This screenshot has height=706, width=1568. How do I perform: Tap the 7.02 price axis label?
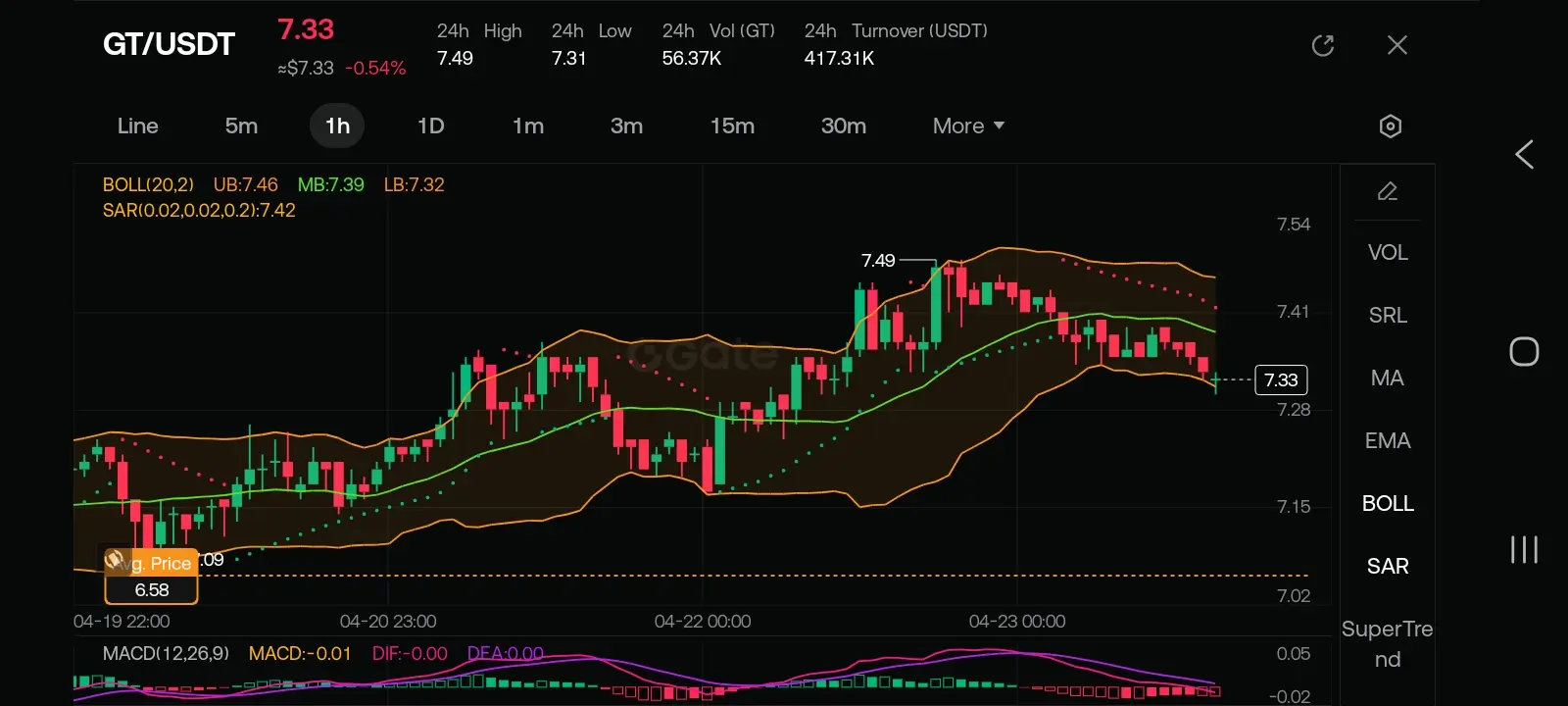pyautogui.click(x=1294, y=596)
